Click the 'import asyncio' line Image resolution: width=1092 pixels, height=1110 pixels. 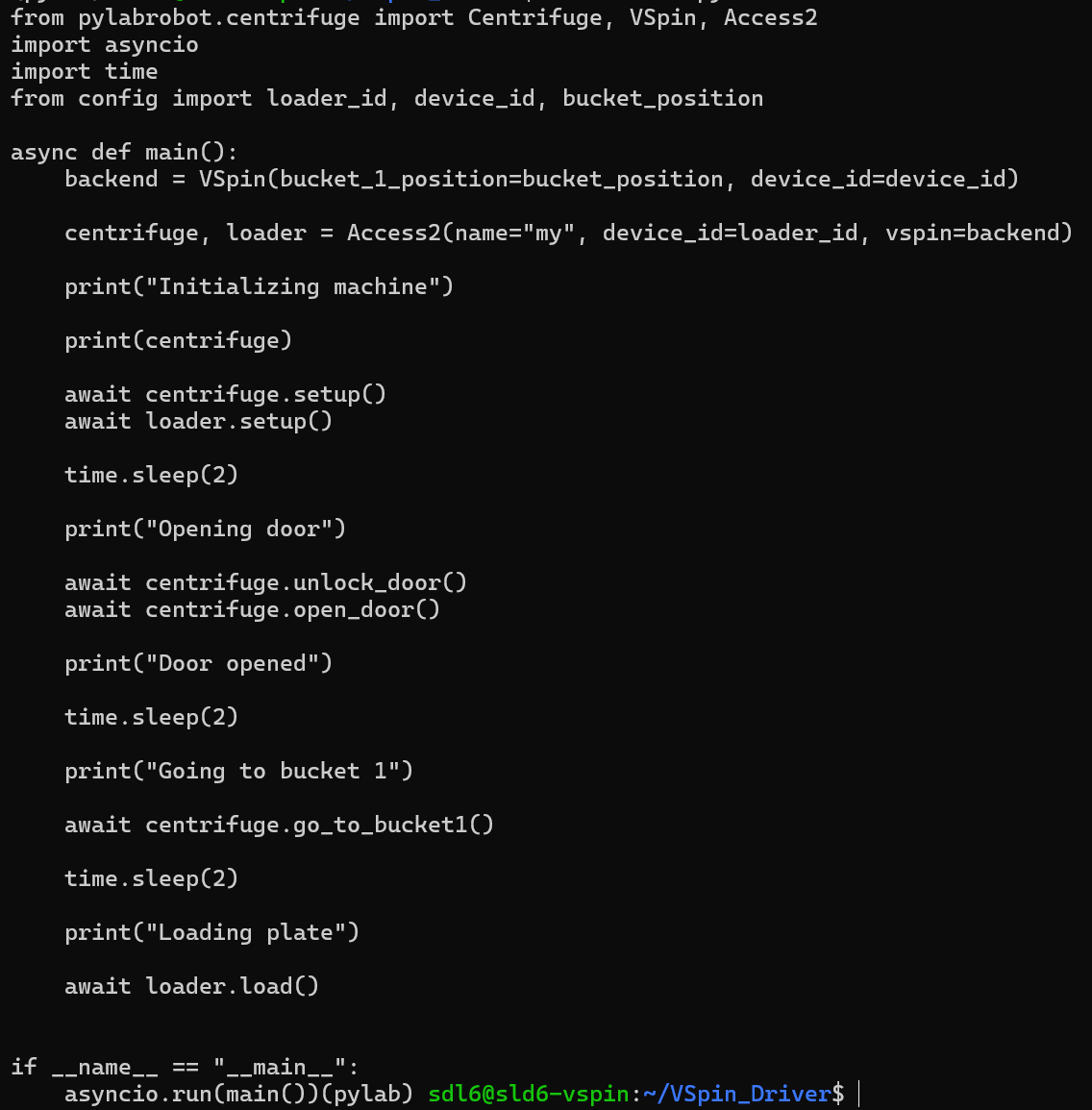105,44
